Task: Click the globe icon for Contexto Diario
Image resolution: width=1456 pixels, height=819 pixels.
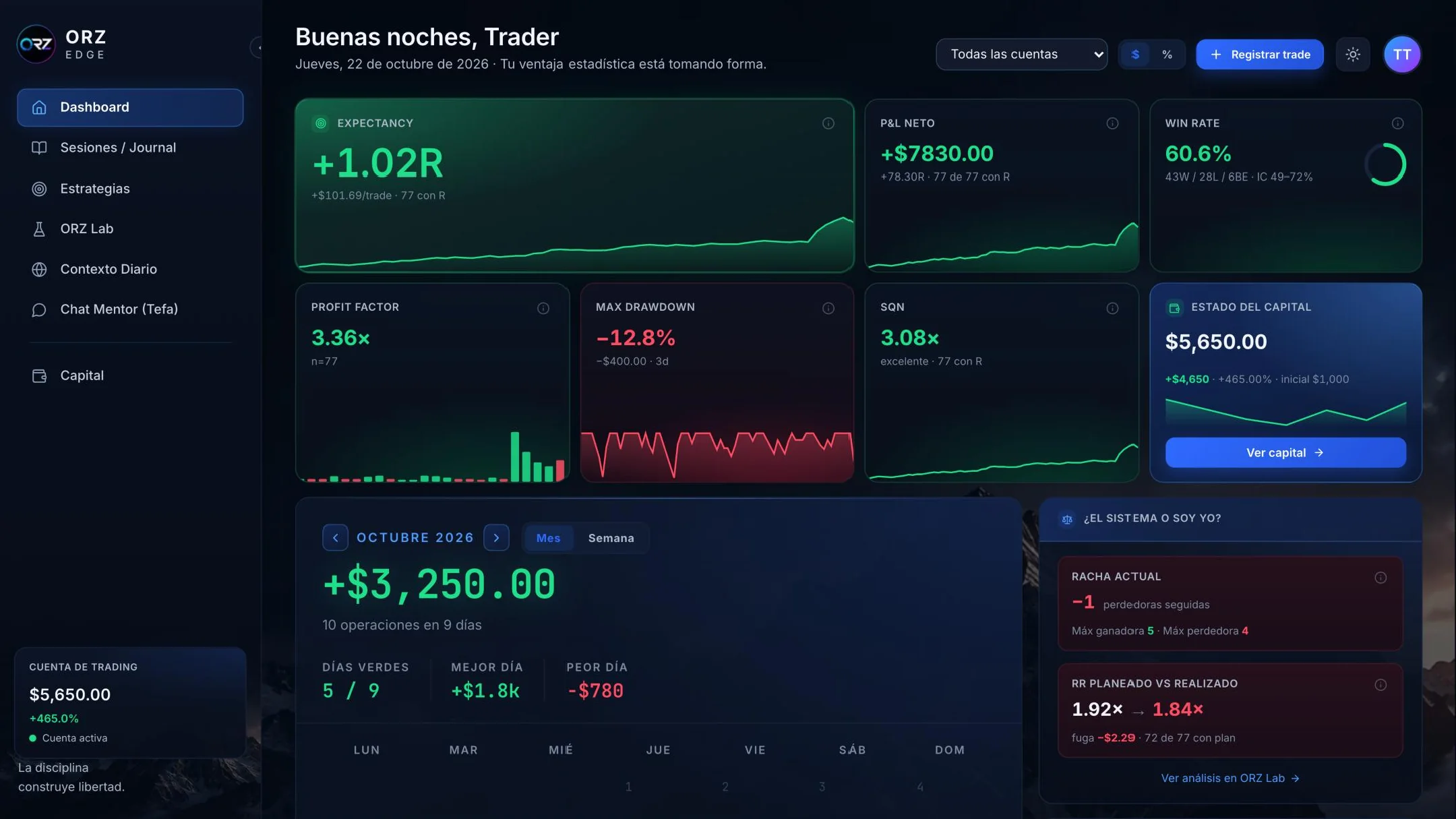Action: point(39,269)
